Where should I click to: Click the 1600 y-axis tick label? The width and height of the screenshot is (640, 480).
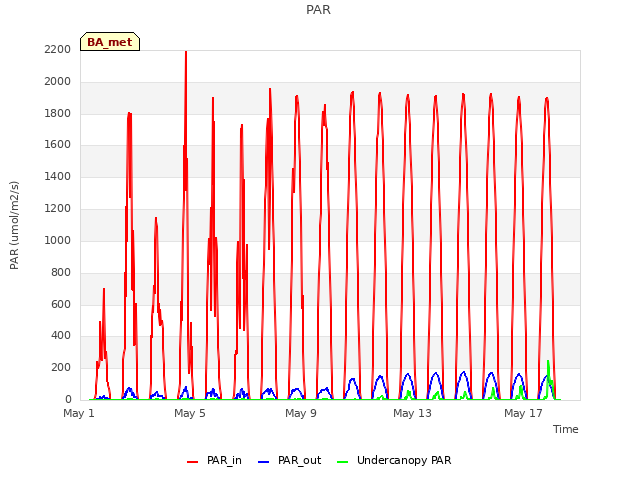click(58, 144)
